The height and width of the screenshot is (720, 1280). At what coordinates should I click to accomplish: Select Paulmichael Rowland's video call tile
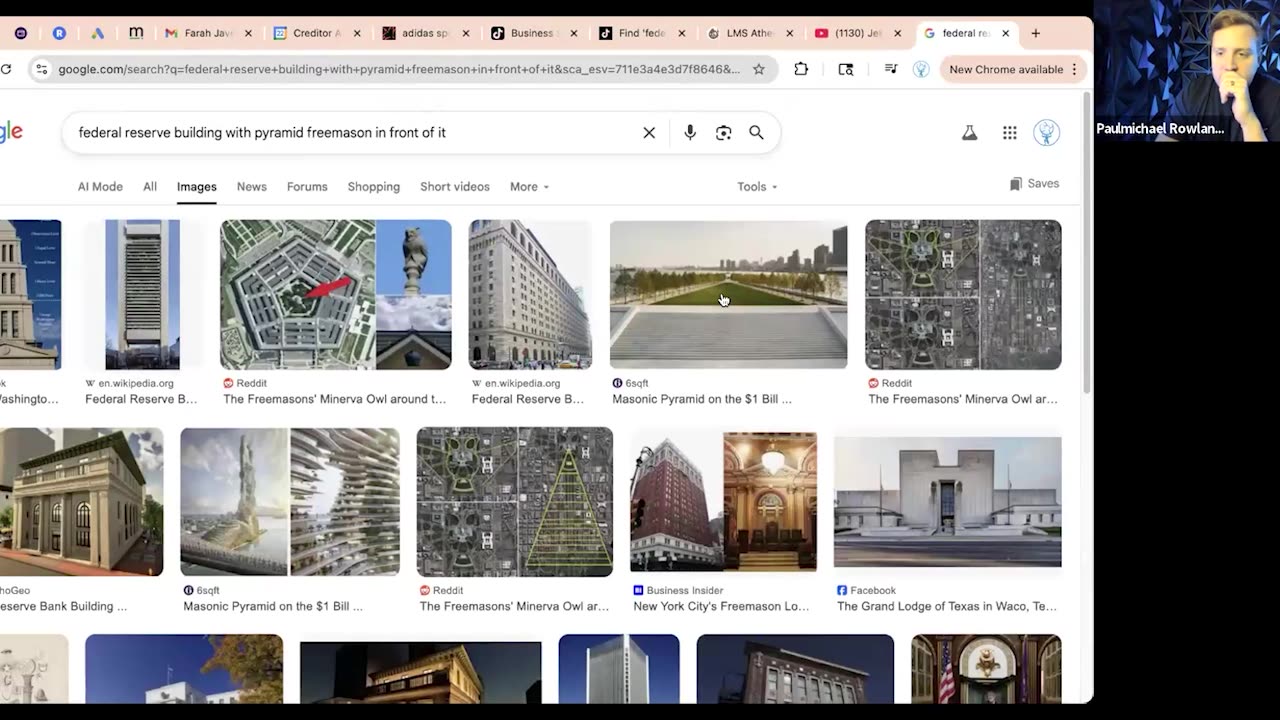1186,70
